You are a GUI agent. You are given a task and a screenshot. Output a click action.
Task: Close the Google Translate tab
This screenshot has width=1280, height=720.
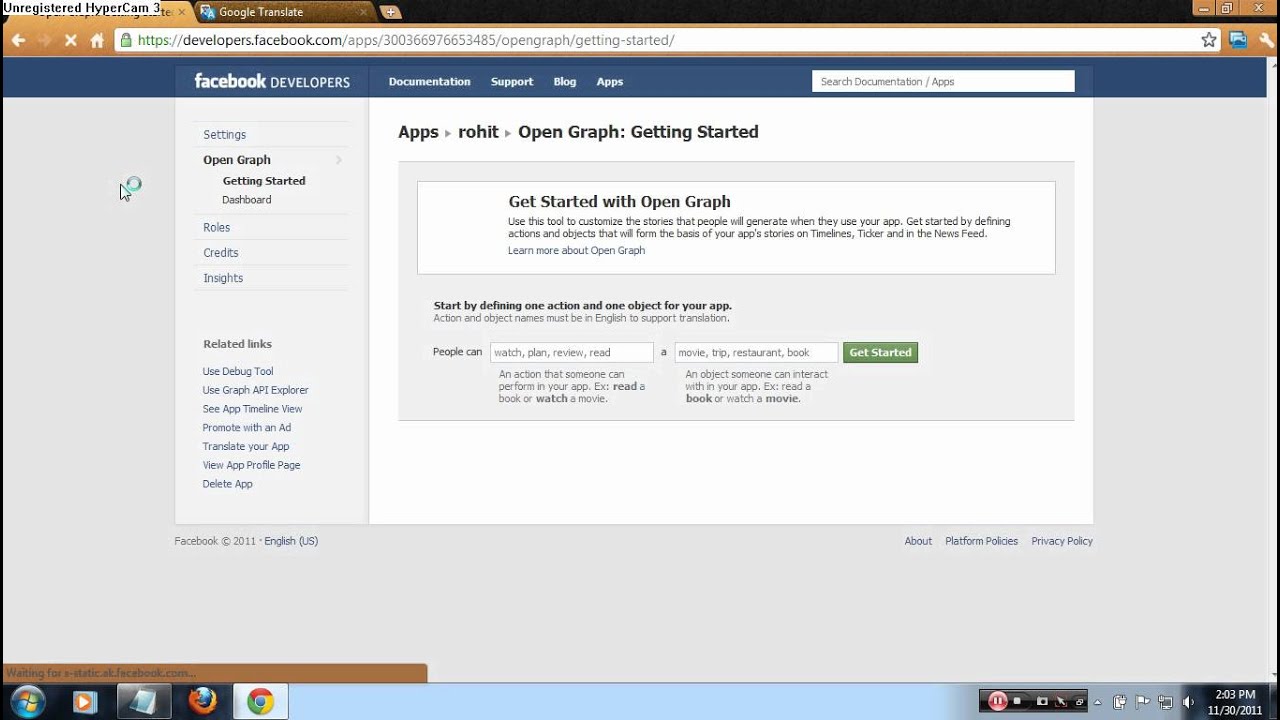coord(364,12)
